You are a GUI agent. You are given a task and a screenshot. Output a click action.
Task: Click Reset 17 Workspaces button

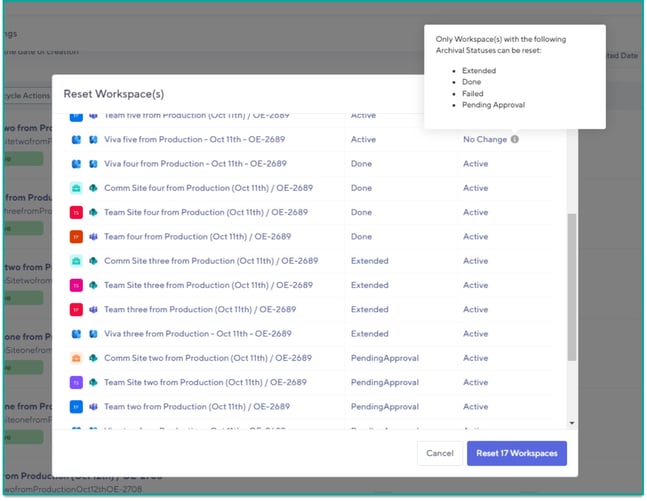point(516,454)
